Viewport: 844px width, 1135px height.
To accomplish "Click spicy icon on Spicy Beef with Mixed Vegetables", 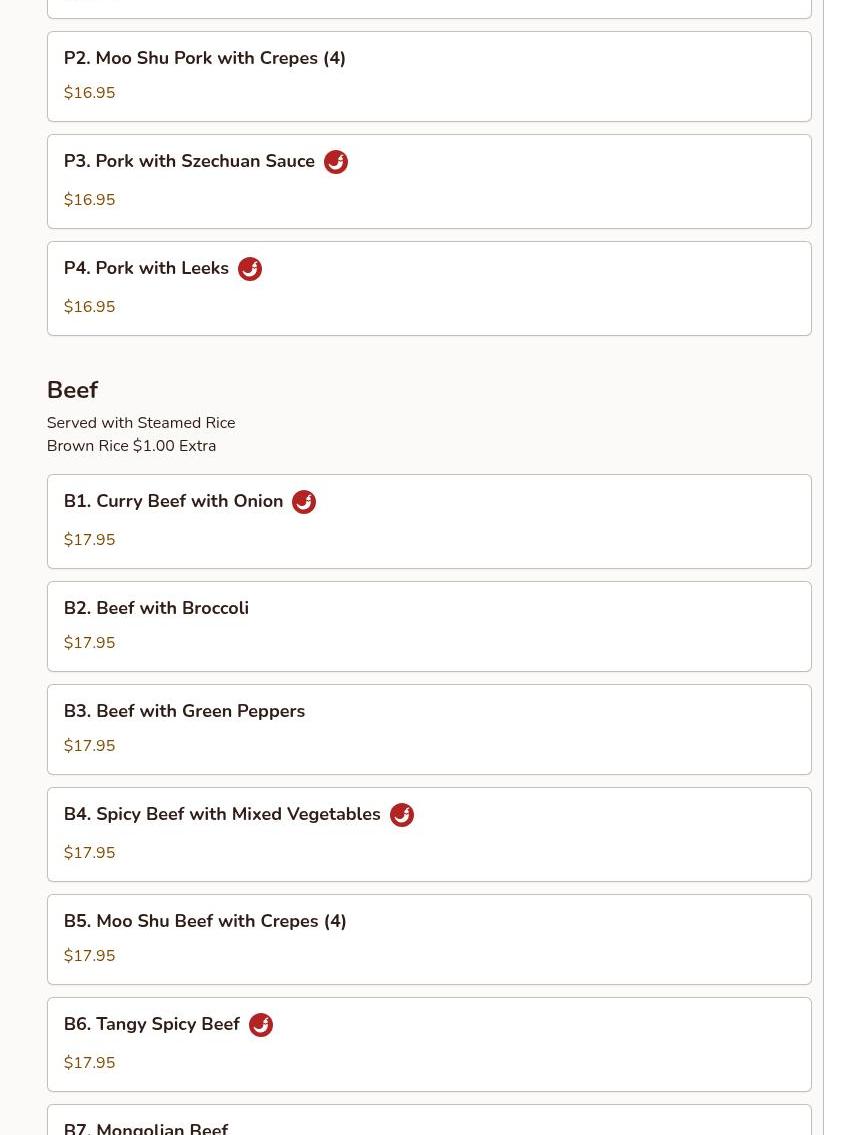I will click(x=402, y=815).
